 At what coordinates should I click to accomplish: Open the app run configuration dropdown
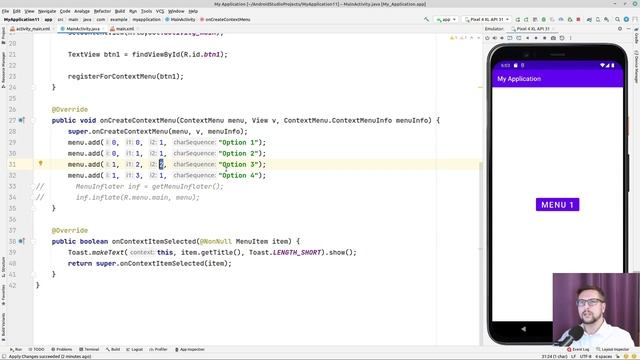(446, 19)
